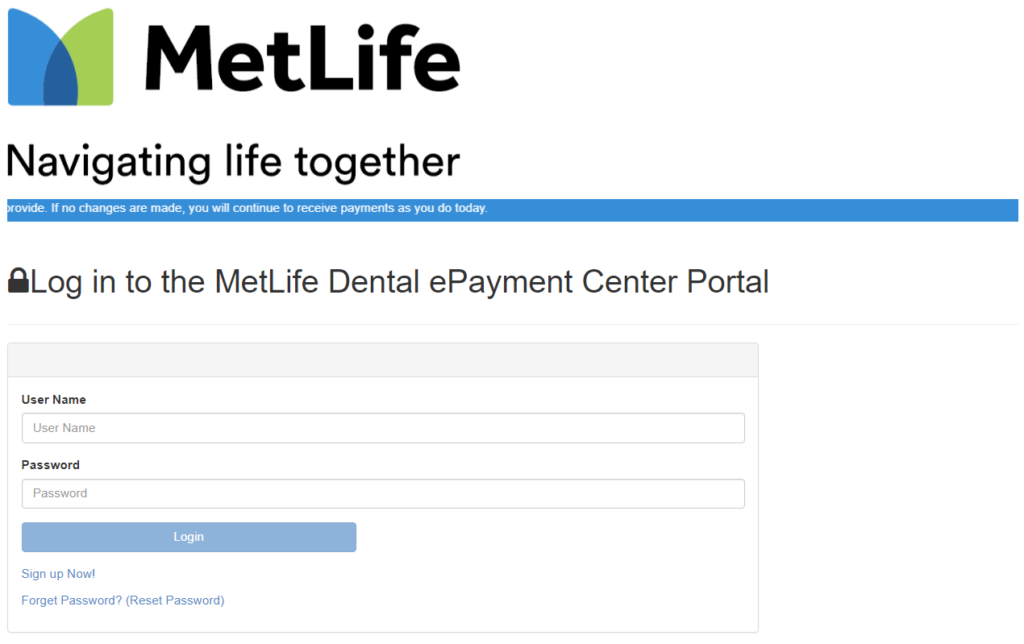
Task: Click the "User Name" field label
Action: tap(48, 398)
